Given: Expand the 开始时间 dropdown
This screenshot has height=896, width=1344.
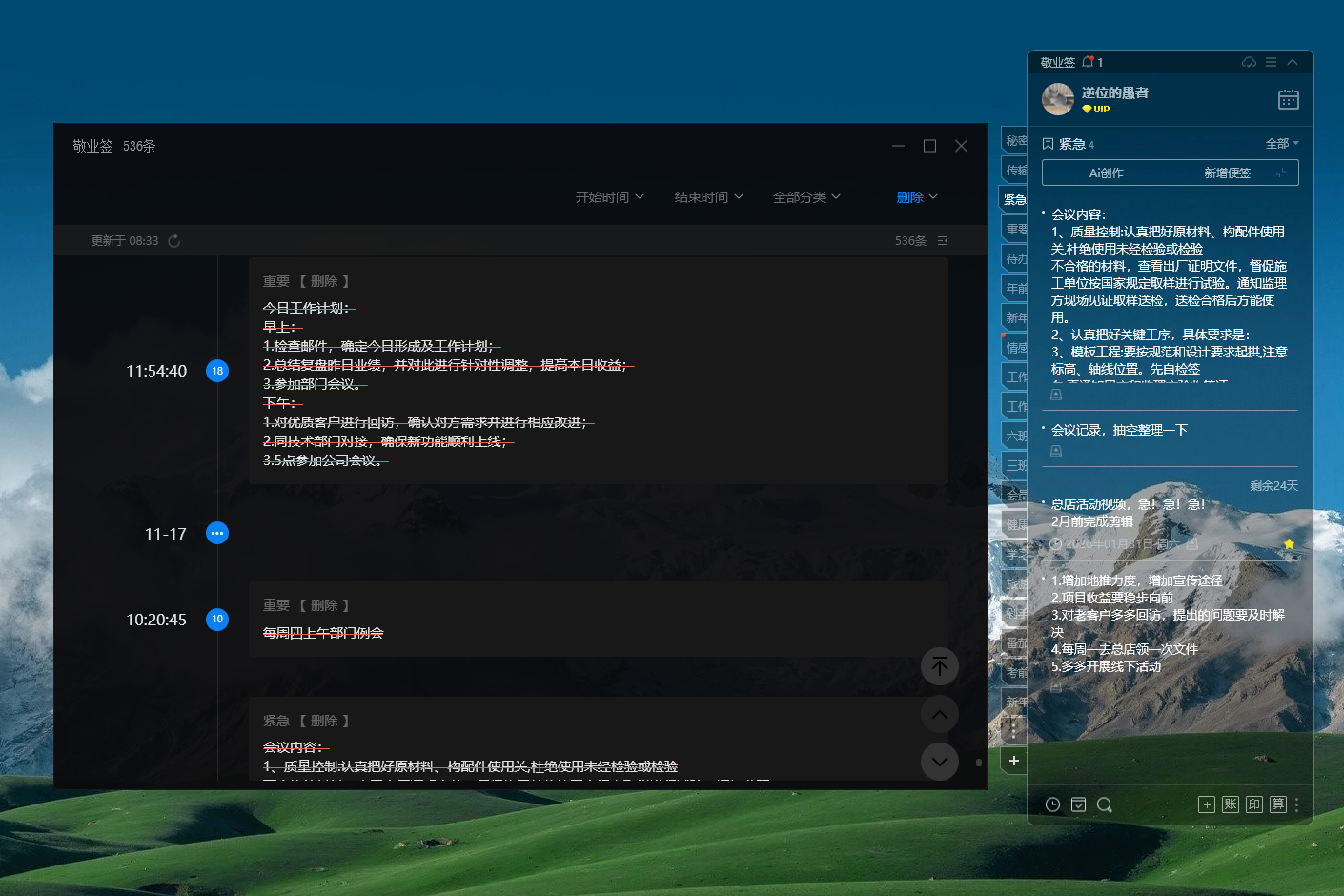Looking at the screenshot, I should [610, 197].
